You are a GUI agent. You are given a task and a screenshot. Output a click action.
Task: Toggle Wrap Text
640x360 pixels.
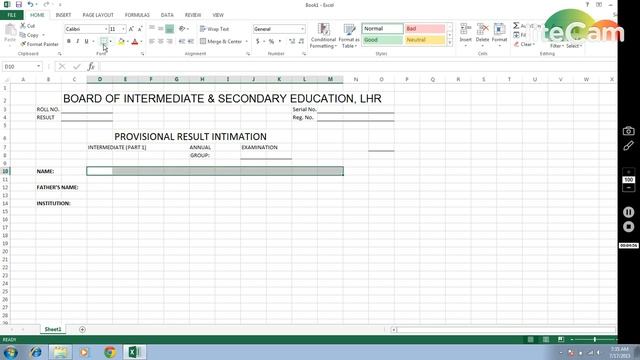215,29
